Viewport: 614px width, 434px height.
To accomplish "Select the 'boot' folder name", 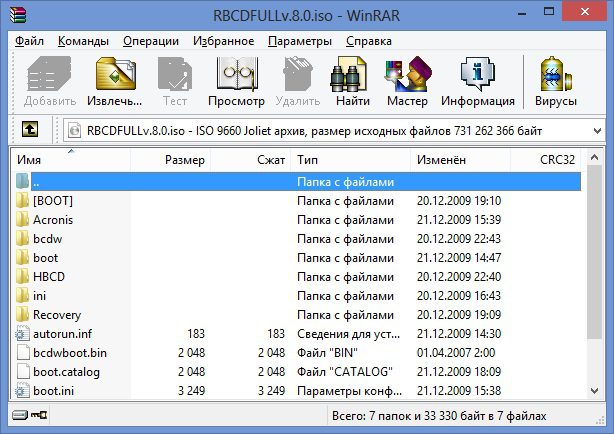I will tap(45, 258).
